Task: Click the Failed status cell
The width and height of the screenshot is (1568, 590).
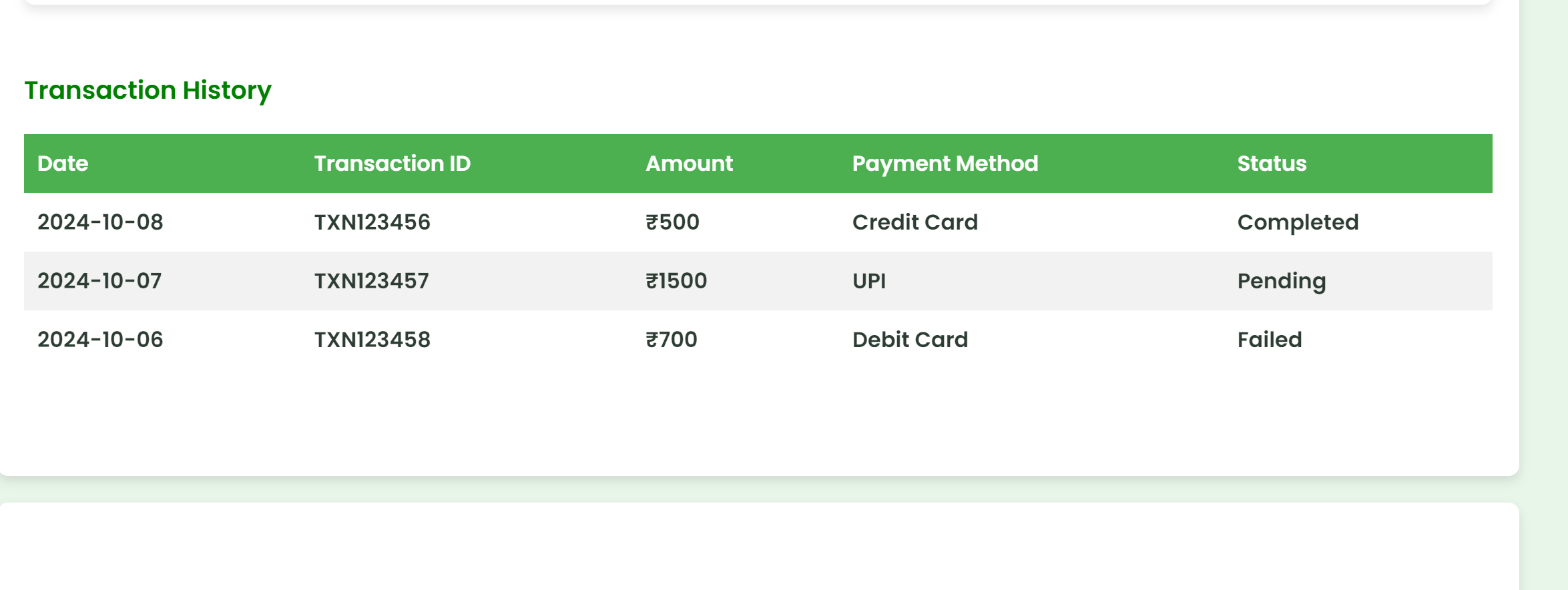Action: 1270,340
